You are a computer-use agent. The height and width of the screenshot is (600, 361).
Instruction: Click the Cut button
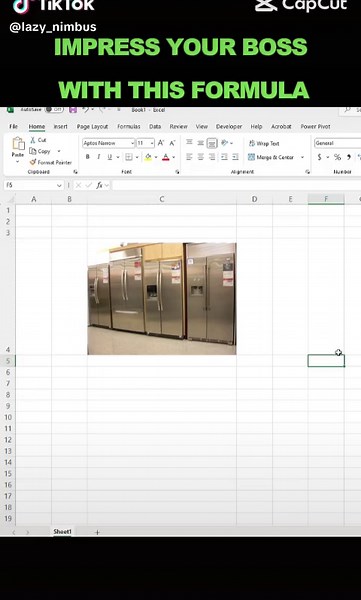(x=38, y=140)
